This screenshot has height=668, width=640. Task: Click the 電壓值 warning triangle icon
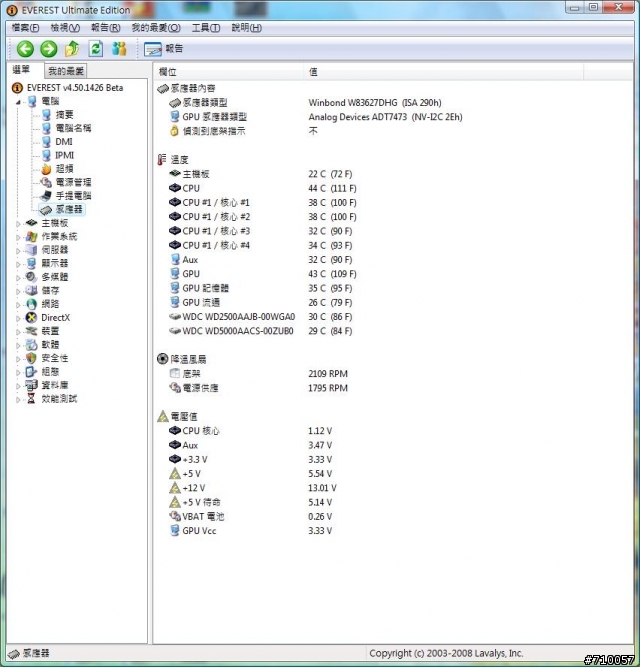[x=163, y=416]
